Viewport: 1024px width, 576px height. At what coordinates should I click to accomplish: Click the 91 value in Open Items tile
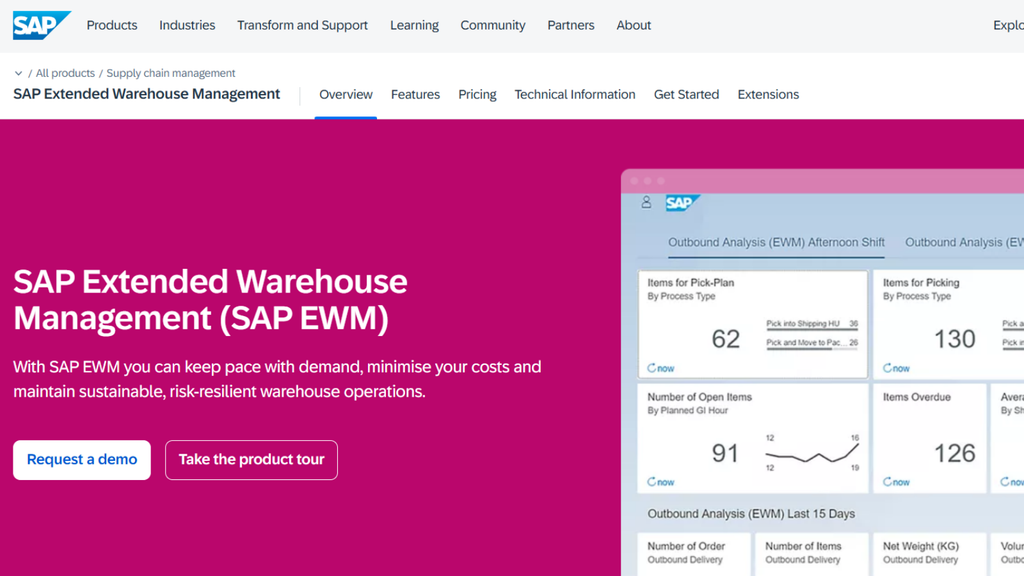pos(725,453)
